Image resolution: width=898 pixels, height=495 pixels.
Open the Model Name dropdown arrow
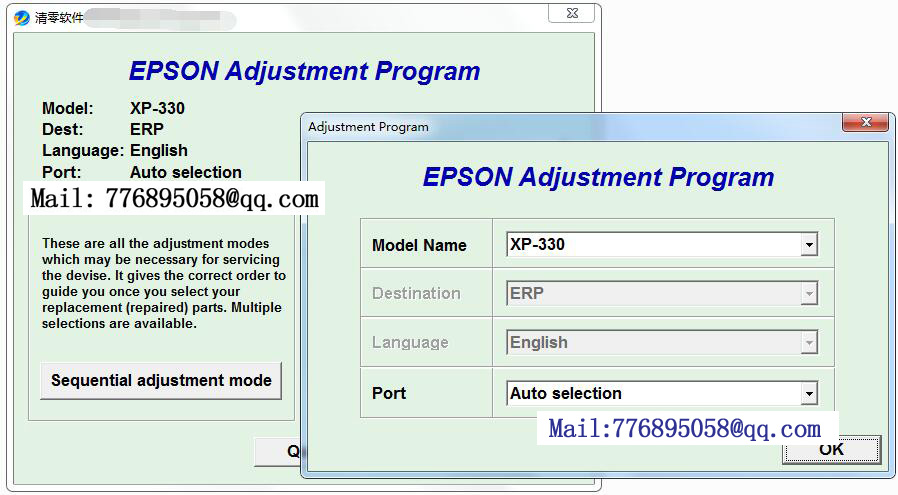pyautogui.click(x=809, y=245)
